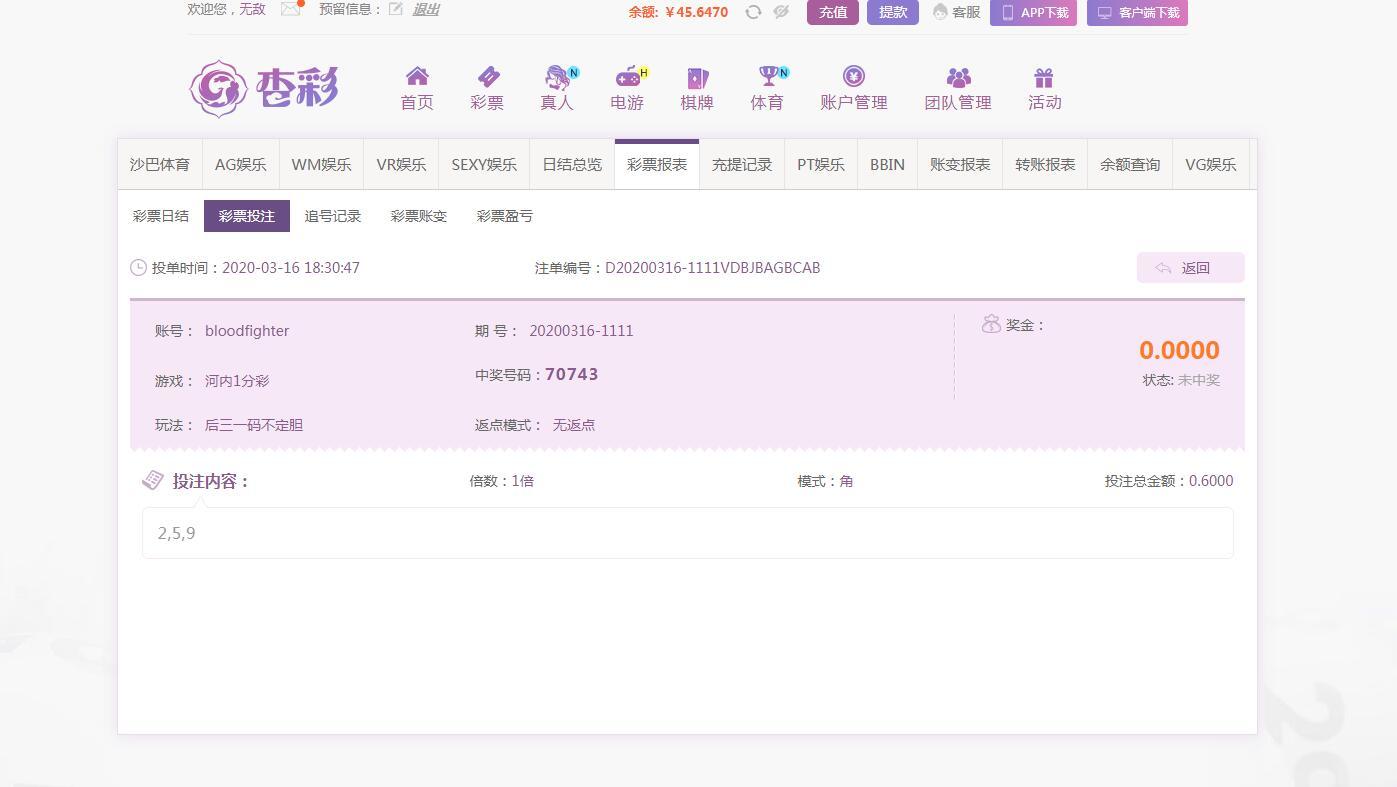Click the 返回 back button
The width and height of the screenshot is (1397, 787).
pyautogui.click(x=1190, y=268)
